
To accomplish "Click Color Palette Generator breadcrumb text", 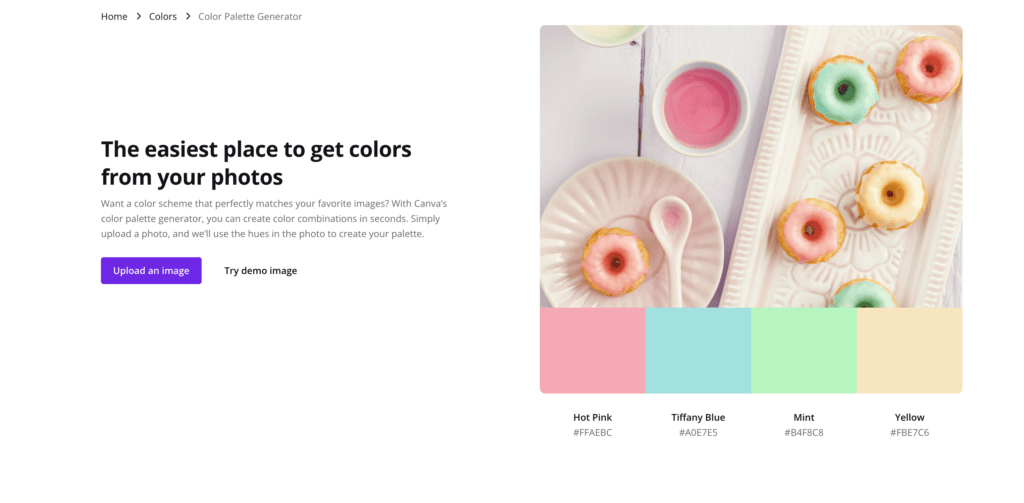I will tap(250, 16).
